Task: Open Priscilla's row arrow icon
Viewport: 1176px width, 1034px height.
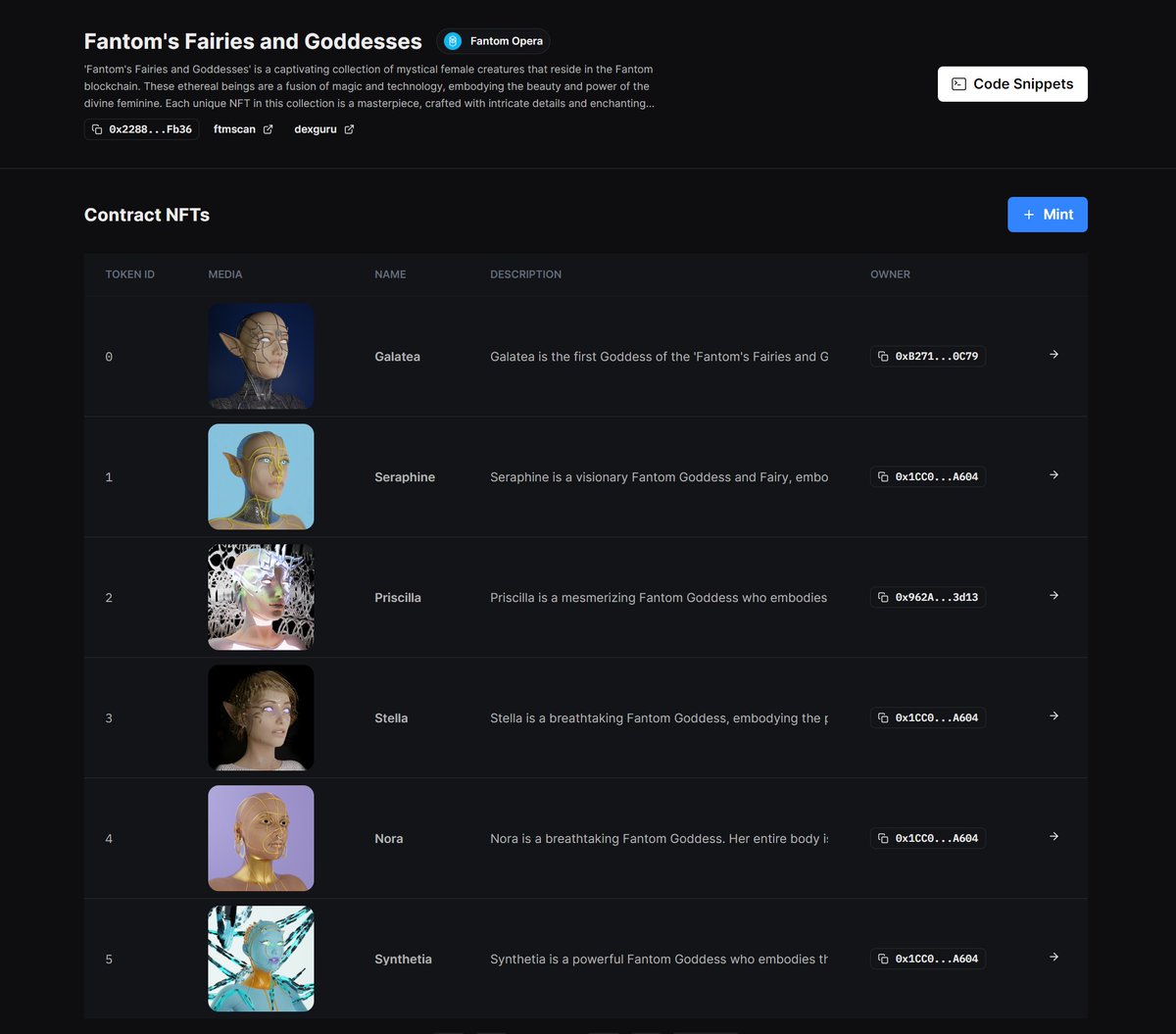Action: point(1053,596)
